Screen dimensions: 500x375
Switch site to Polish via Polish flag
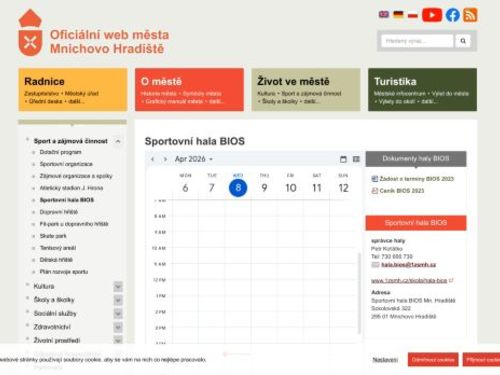[413, 15]
